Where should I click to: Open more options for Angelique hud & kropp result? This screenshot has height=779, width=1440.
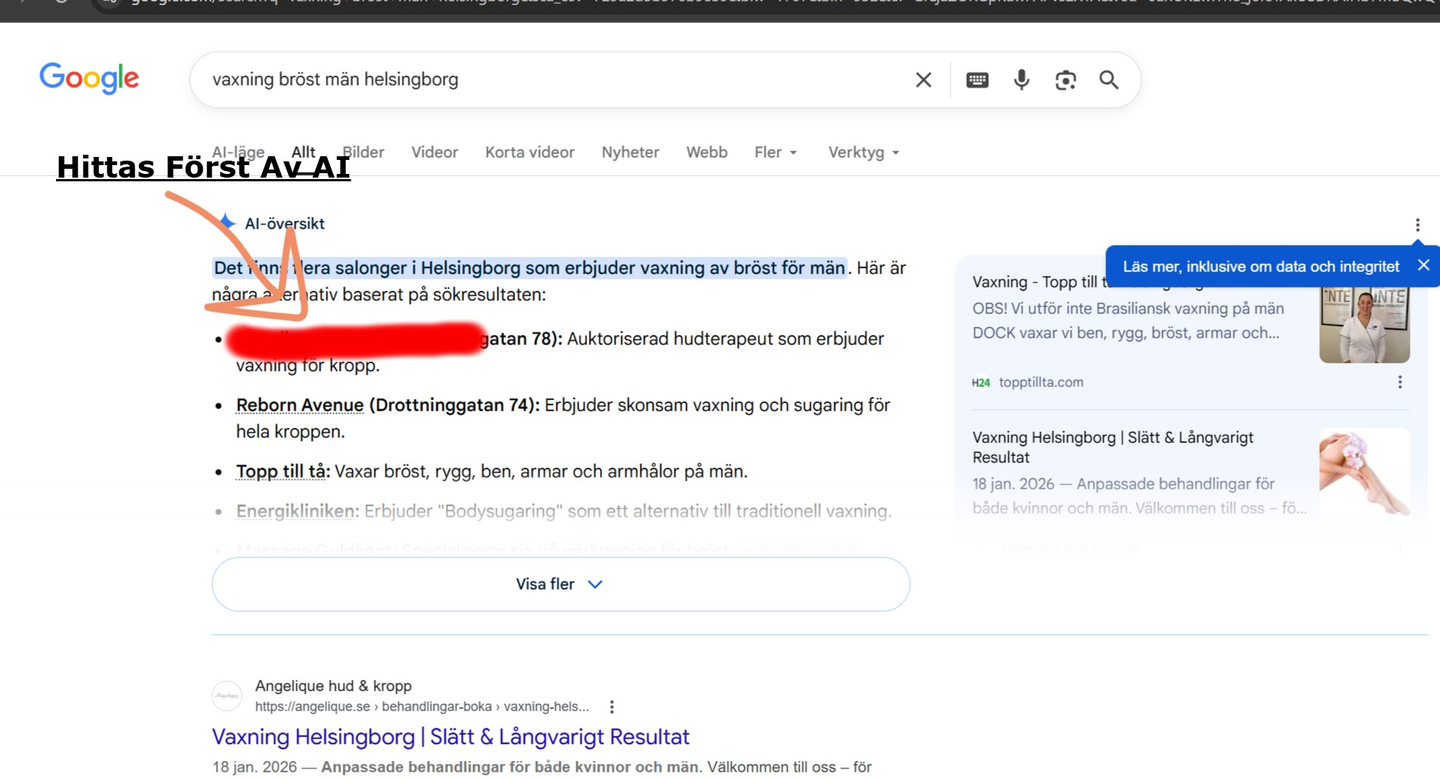tap(612, 706)
